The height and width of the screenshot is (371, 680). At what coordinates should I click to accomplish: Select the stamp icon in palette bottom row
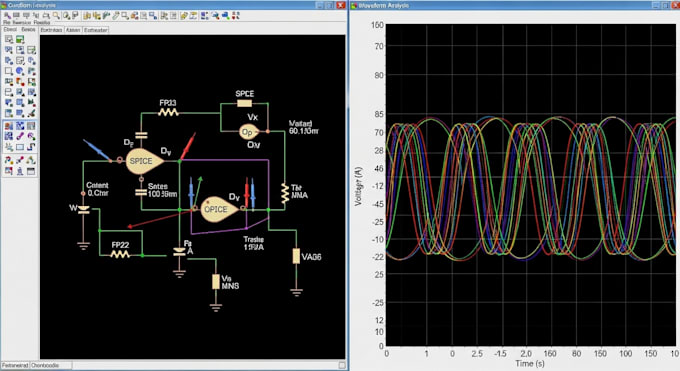pos(20,171)
